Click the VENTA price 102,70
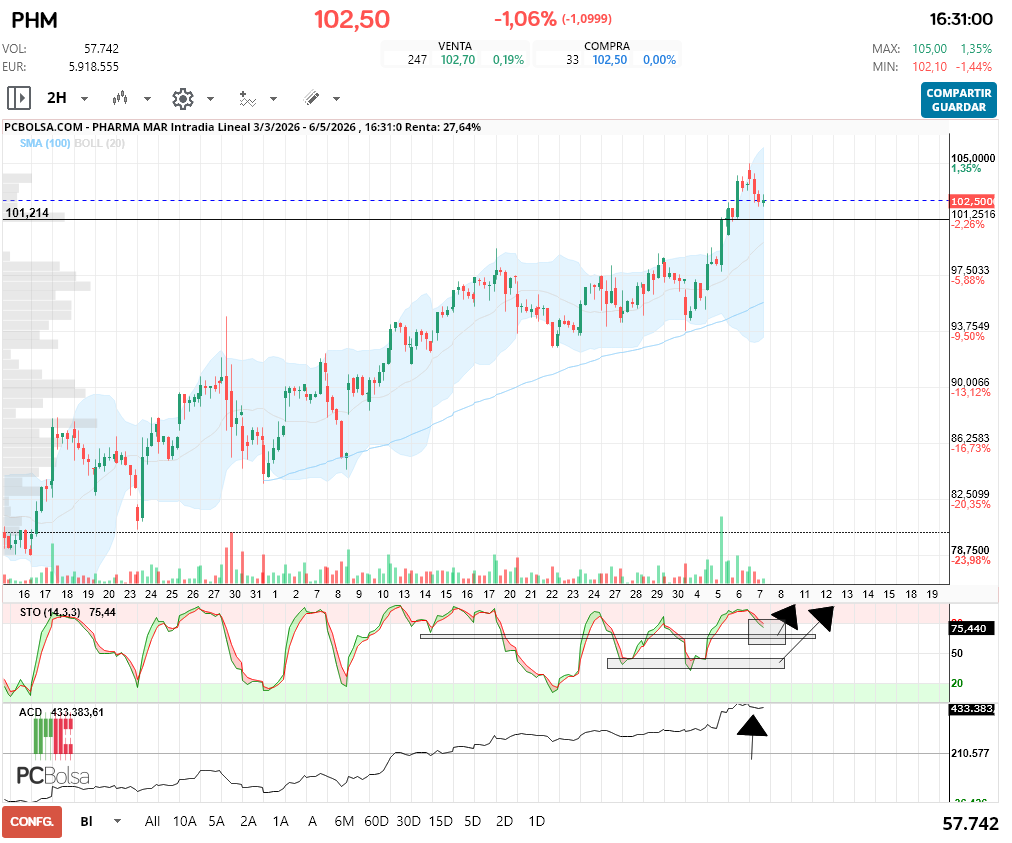The height and width of the screenshot is (843, 1012). pos(458,60)
